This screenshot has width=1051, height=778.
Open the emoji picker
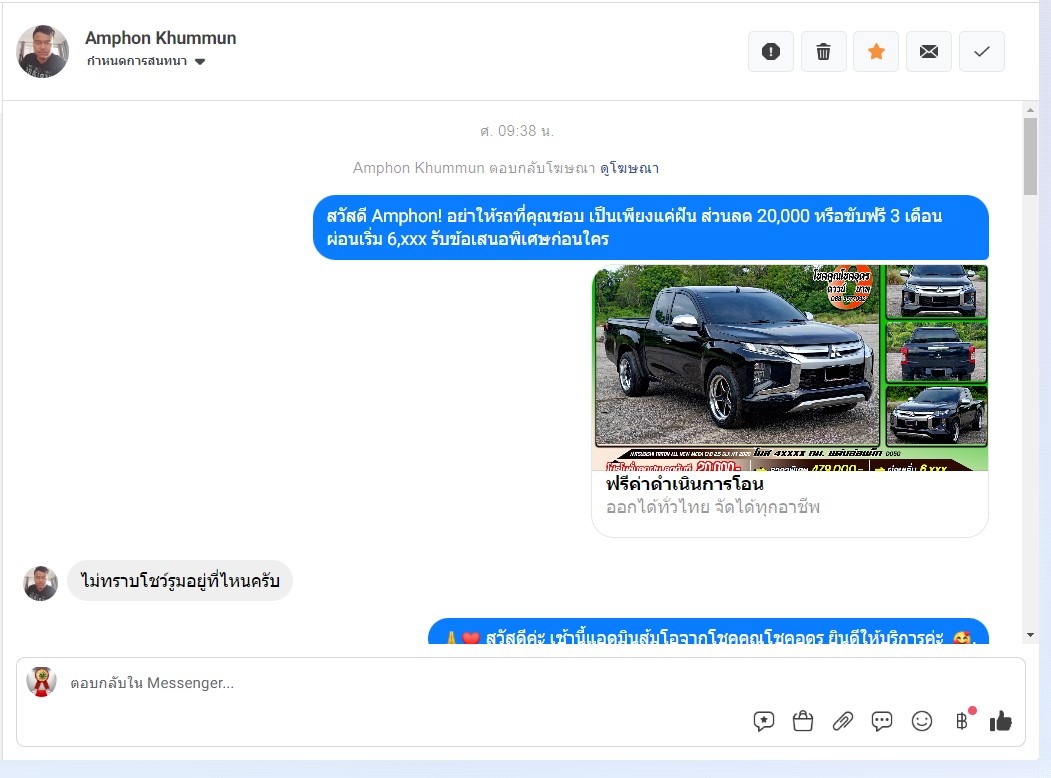tap(922, 721)
